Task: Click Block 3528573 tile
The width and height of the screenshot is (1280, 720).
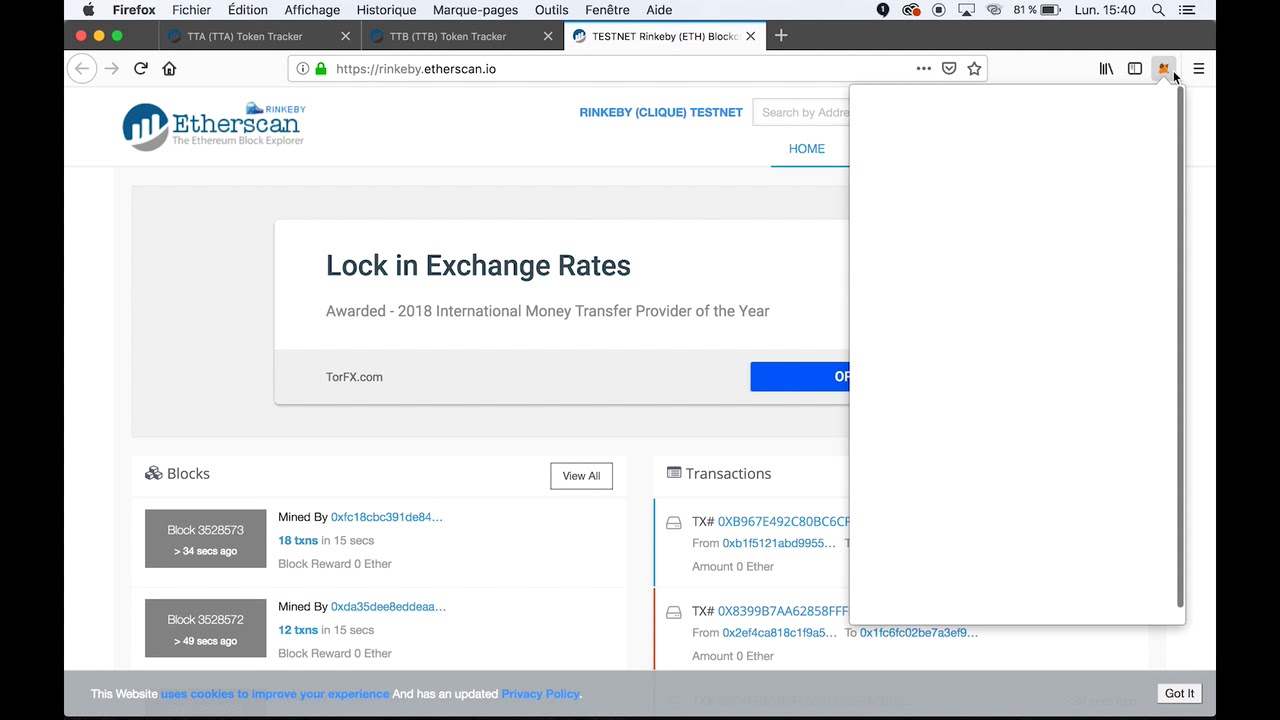Action: 206,539
